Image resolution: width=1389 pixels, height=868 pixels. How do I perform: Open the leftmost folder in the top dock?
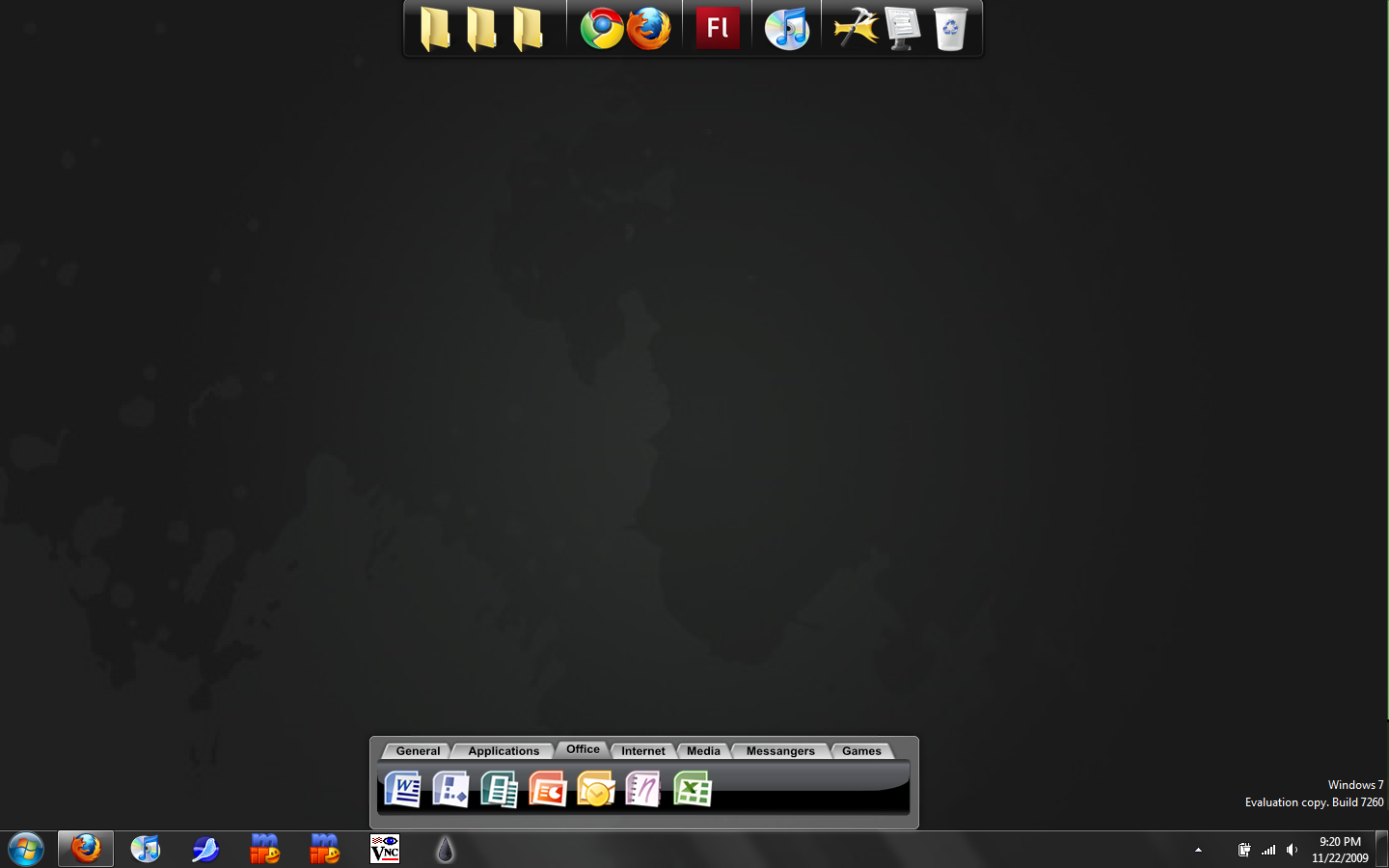[435, 29]
